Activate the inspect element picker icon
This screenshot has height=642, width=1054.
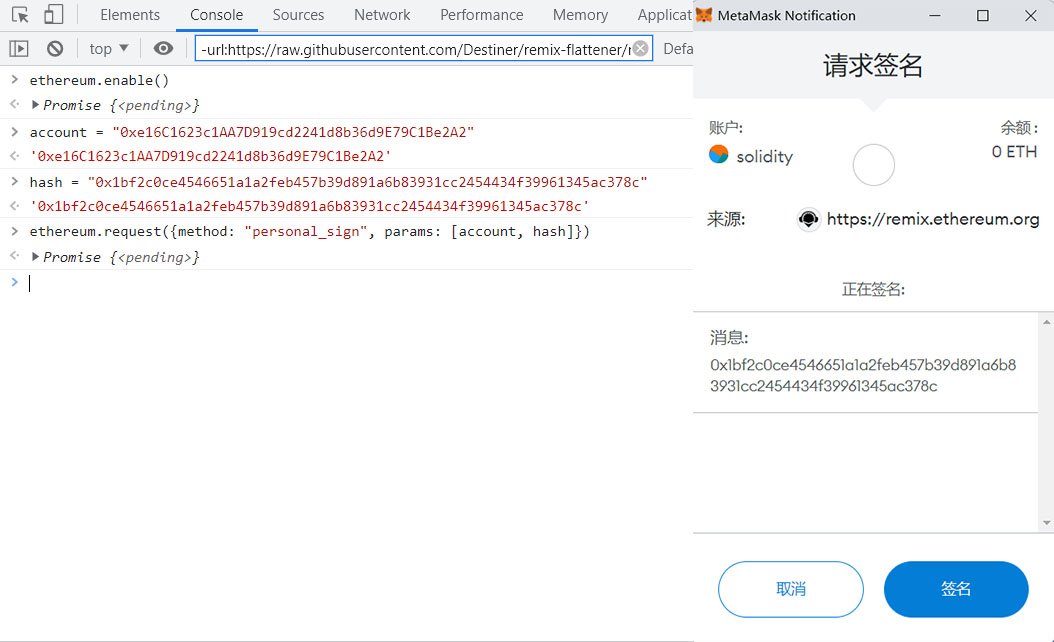(x=20, y=15)
